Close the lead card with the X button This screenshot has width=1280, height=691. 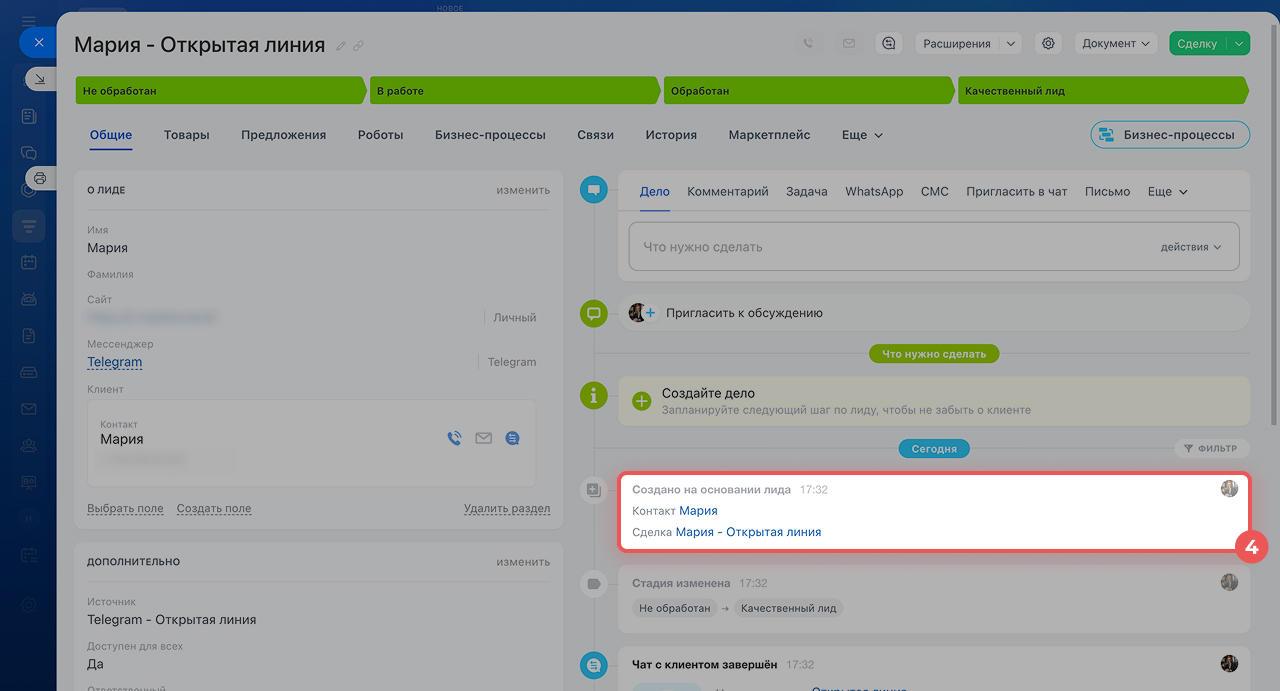(x=38, y=42)
